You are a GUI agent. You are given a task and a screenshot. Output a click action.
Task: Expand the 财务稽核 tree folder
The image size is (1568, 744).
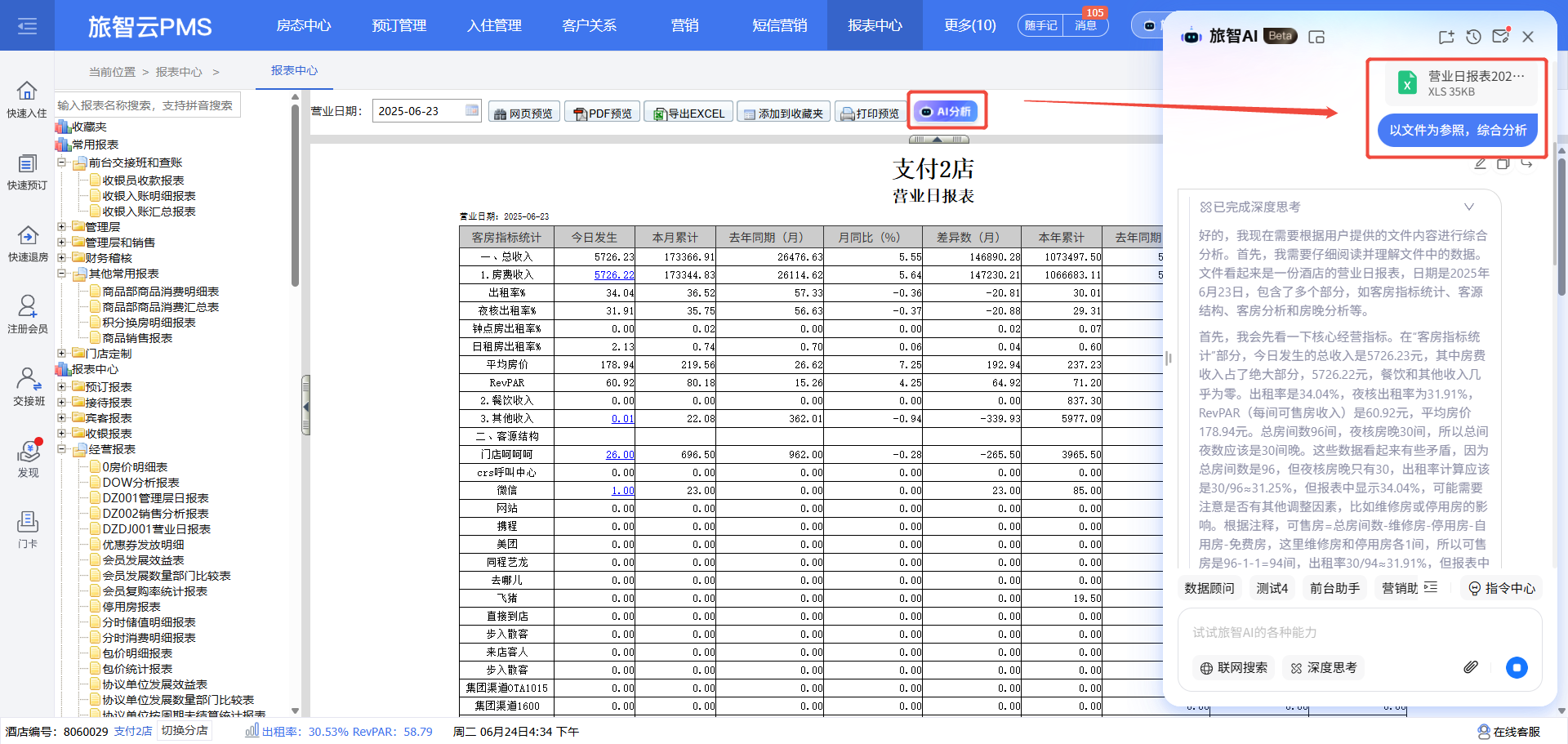61,257
